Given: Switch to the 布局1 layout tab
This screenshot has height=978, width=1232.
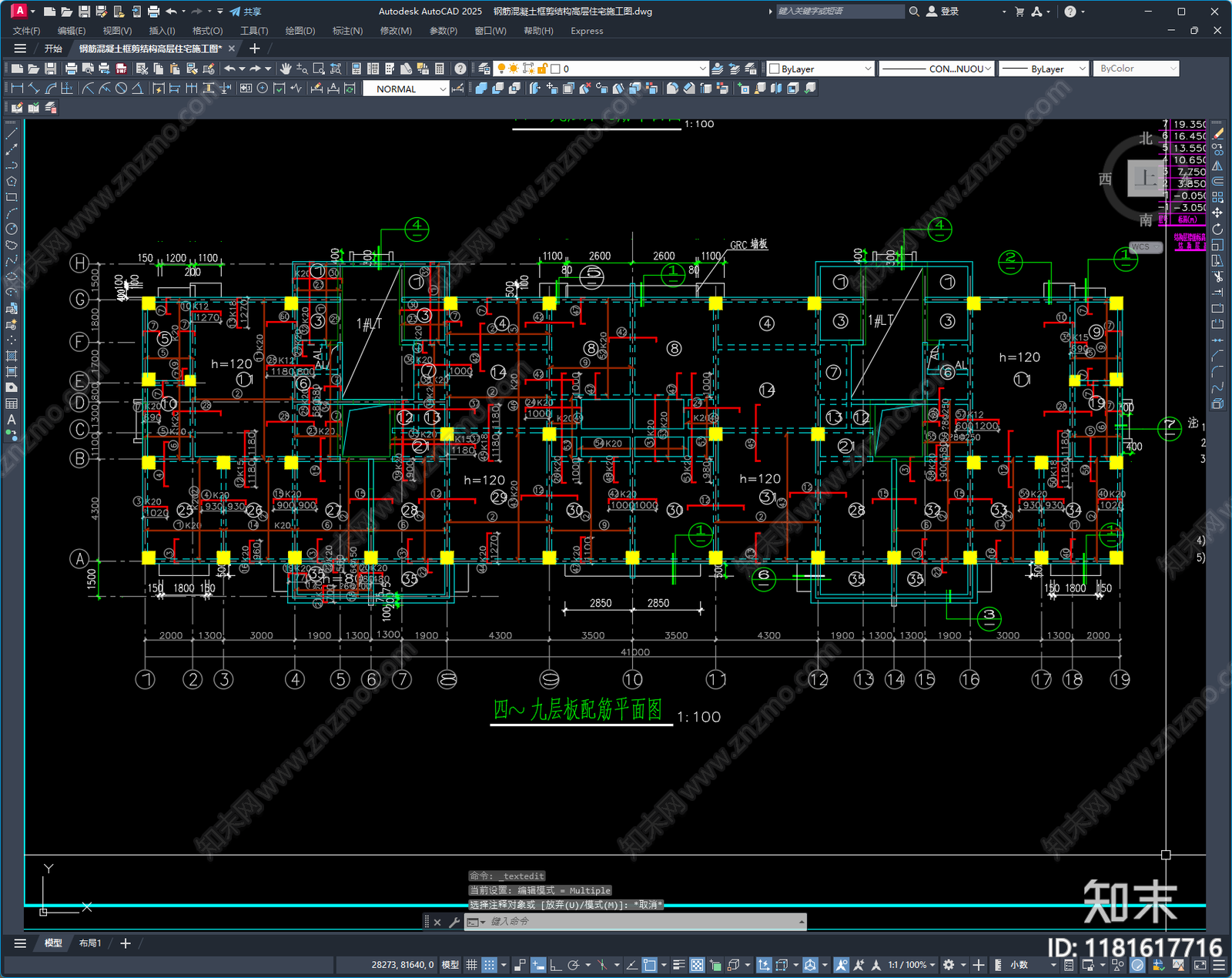Looking at the screenshot, I should [90, 943].
